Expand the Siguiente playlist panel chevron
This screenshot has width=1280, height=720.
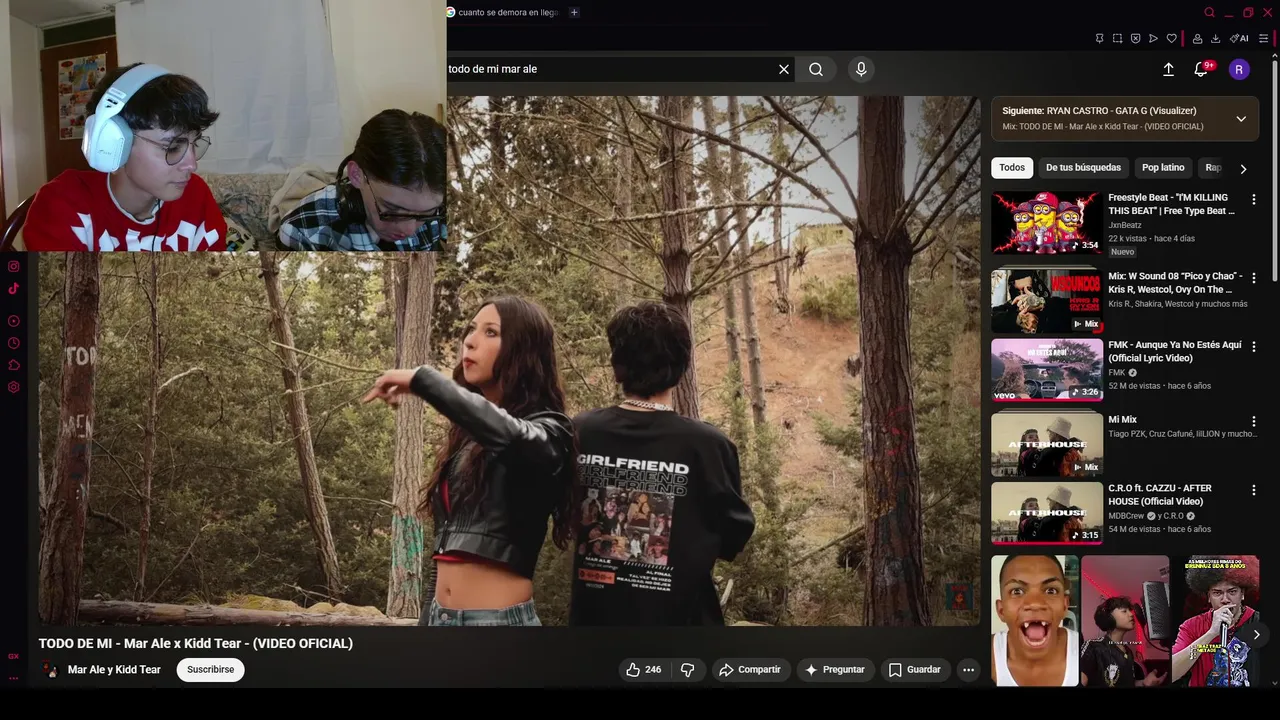pos(1241,119)
